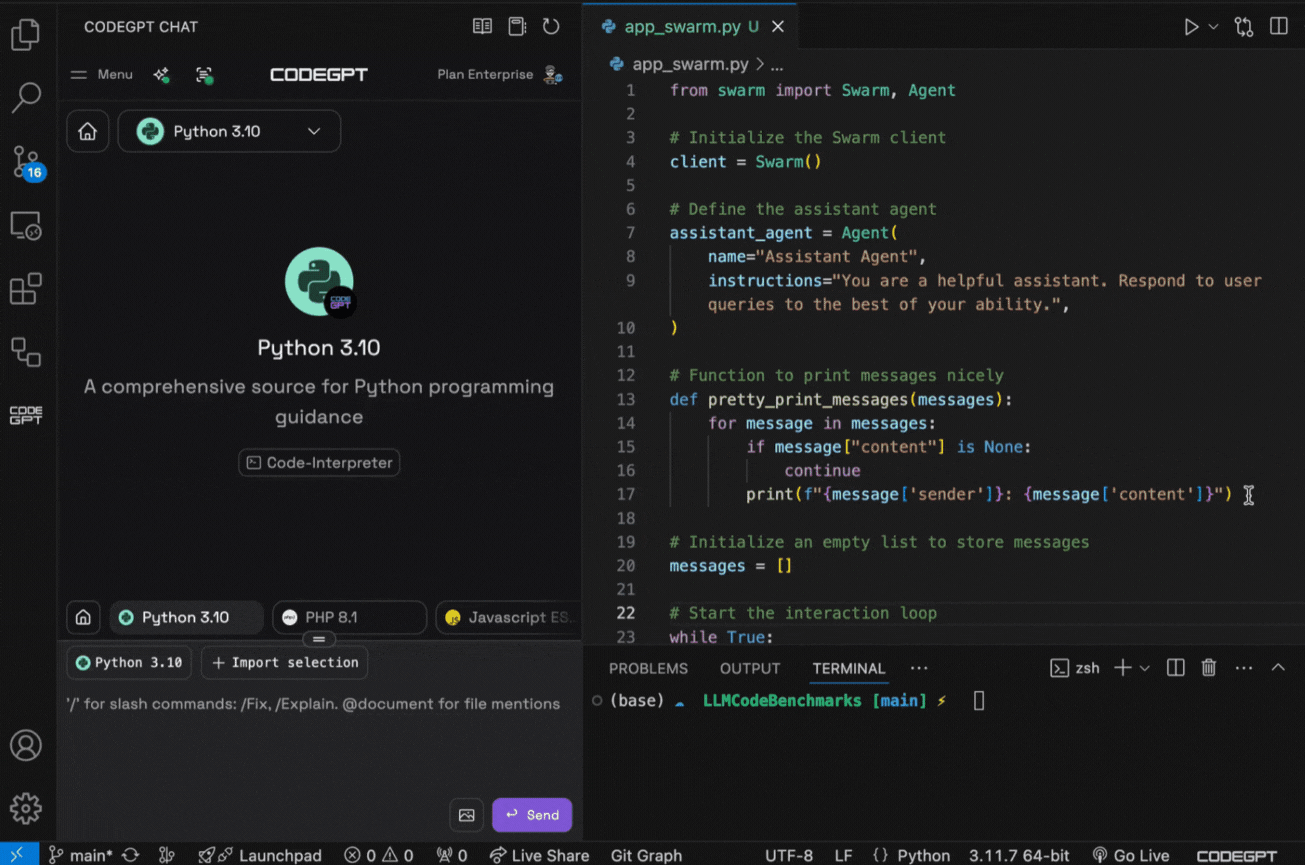This screenshot has width=1305, height=865.
Task: Open the Explorer view in activity bar
Action: [x=25, y=35]
